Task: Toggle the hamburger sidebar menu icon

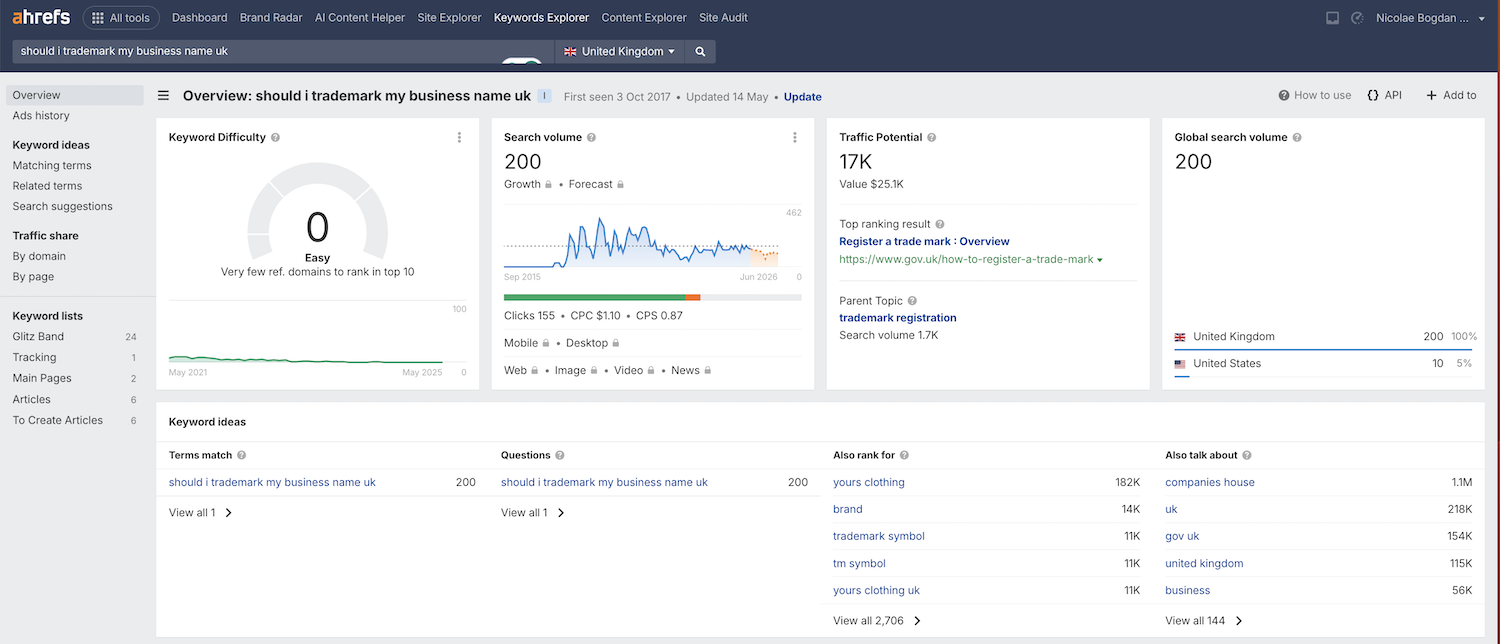Action: point(163,96)
